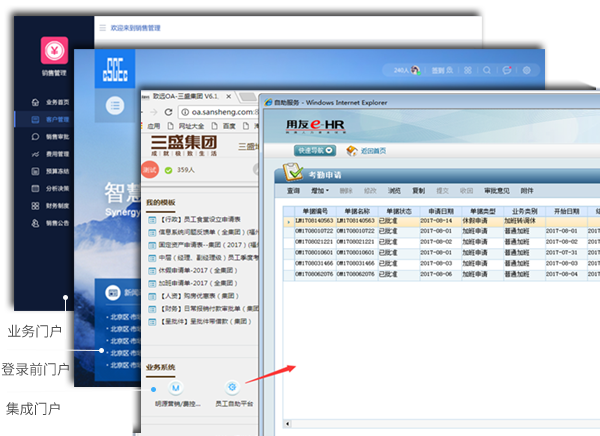Select 客户管理 in the sidebar
The width and height of the screenshot is (600, 436).
point(57,119)
